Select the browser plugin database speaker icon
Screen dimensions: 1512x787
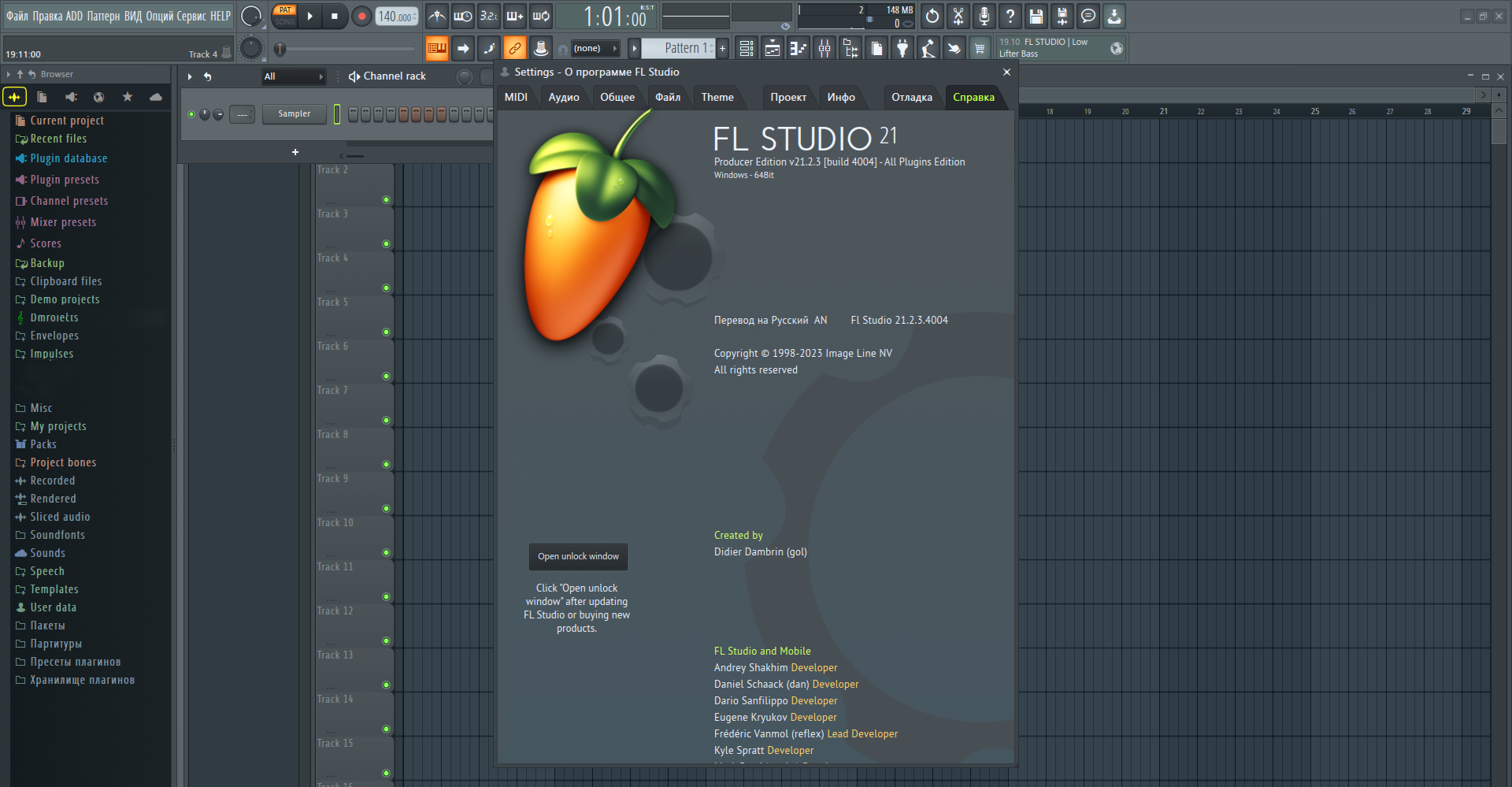point(71,97)
